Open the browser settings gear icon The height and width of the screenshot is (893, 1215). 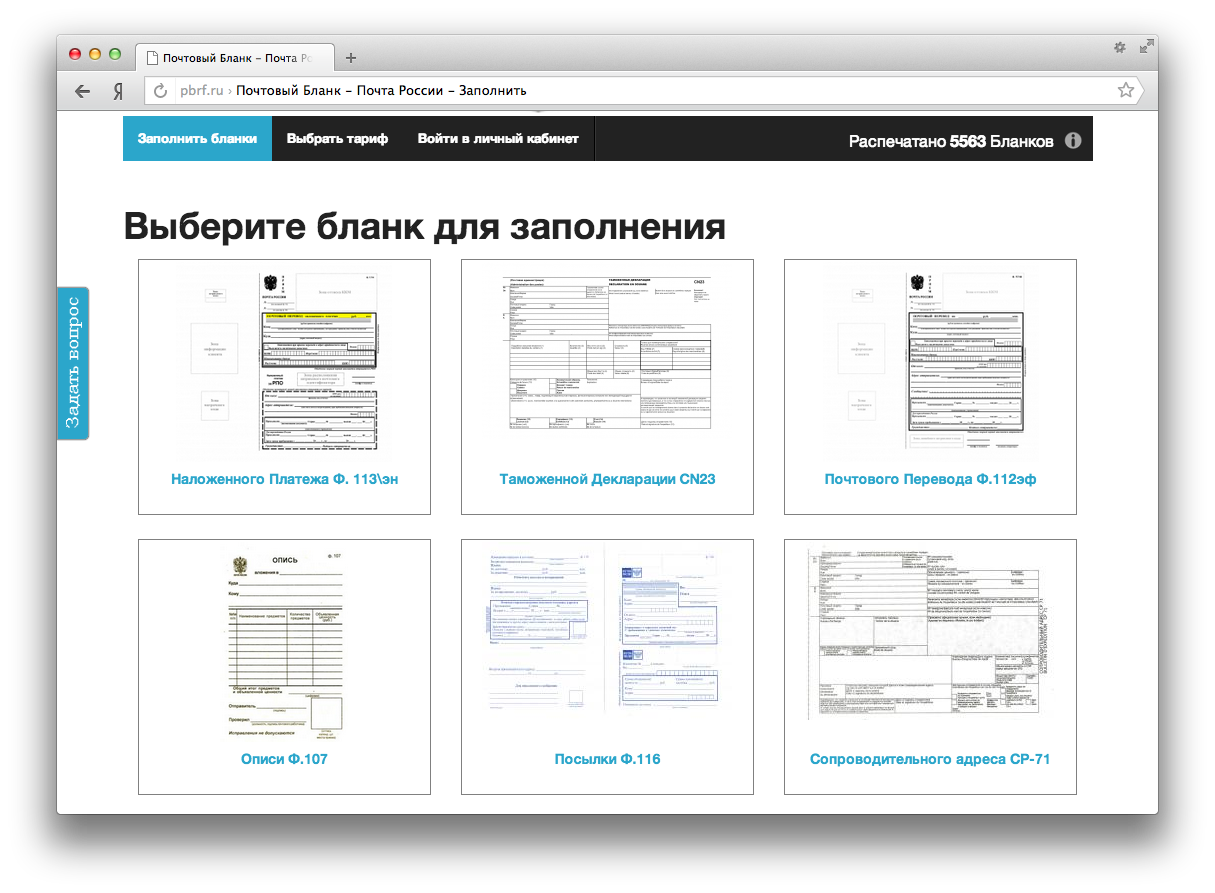1120,47
